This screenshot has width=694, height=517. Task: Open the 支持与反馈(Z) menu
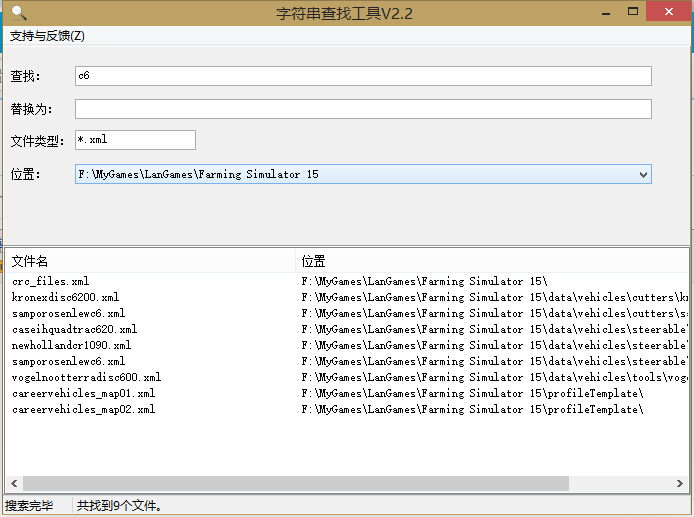pyautogui.click(x=47, y=36)
